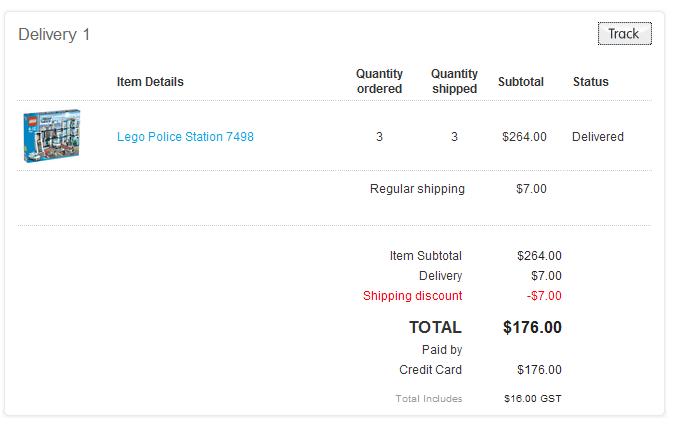
Task: Click the Quantity ordered column header
Action: 379,81
